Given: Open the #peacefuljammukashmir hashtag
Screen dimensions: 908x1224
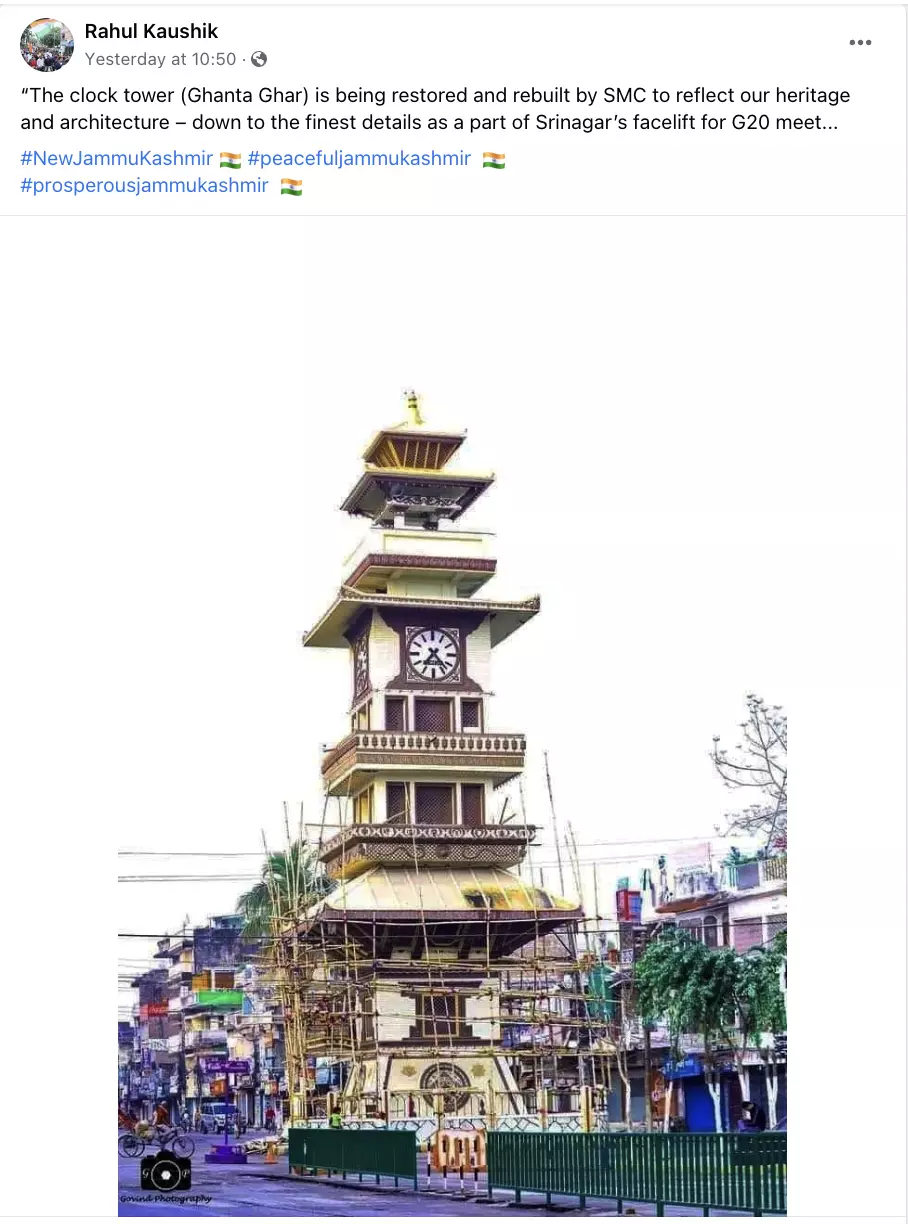Looking at the screenshot, I should (359, 159).
